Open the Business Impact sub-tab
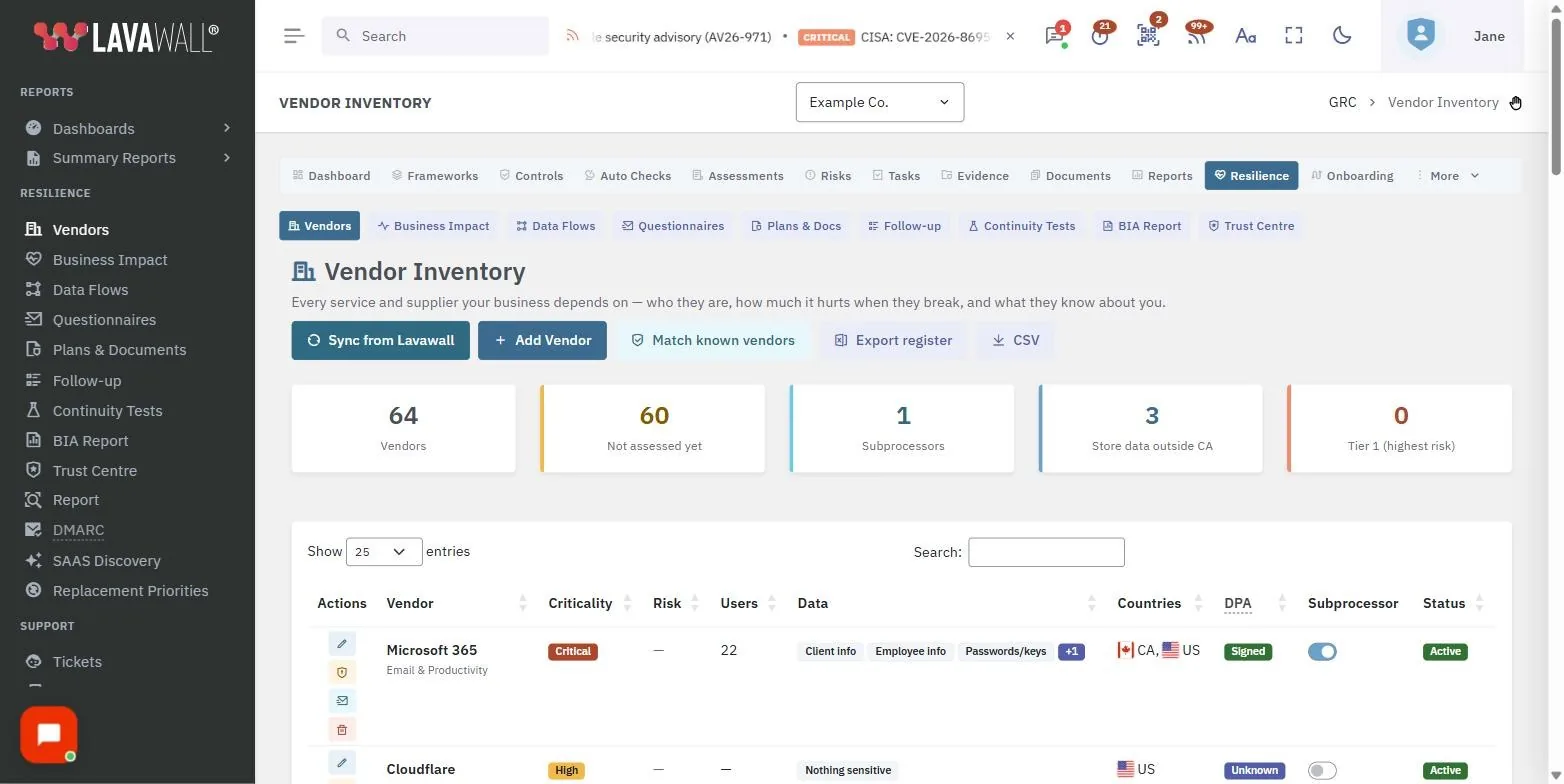This screenshot has height=784, width=1564. point(433,226)
